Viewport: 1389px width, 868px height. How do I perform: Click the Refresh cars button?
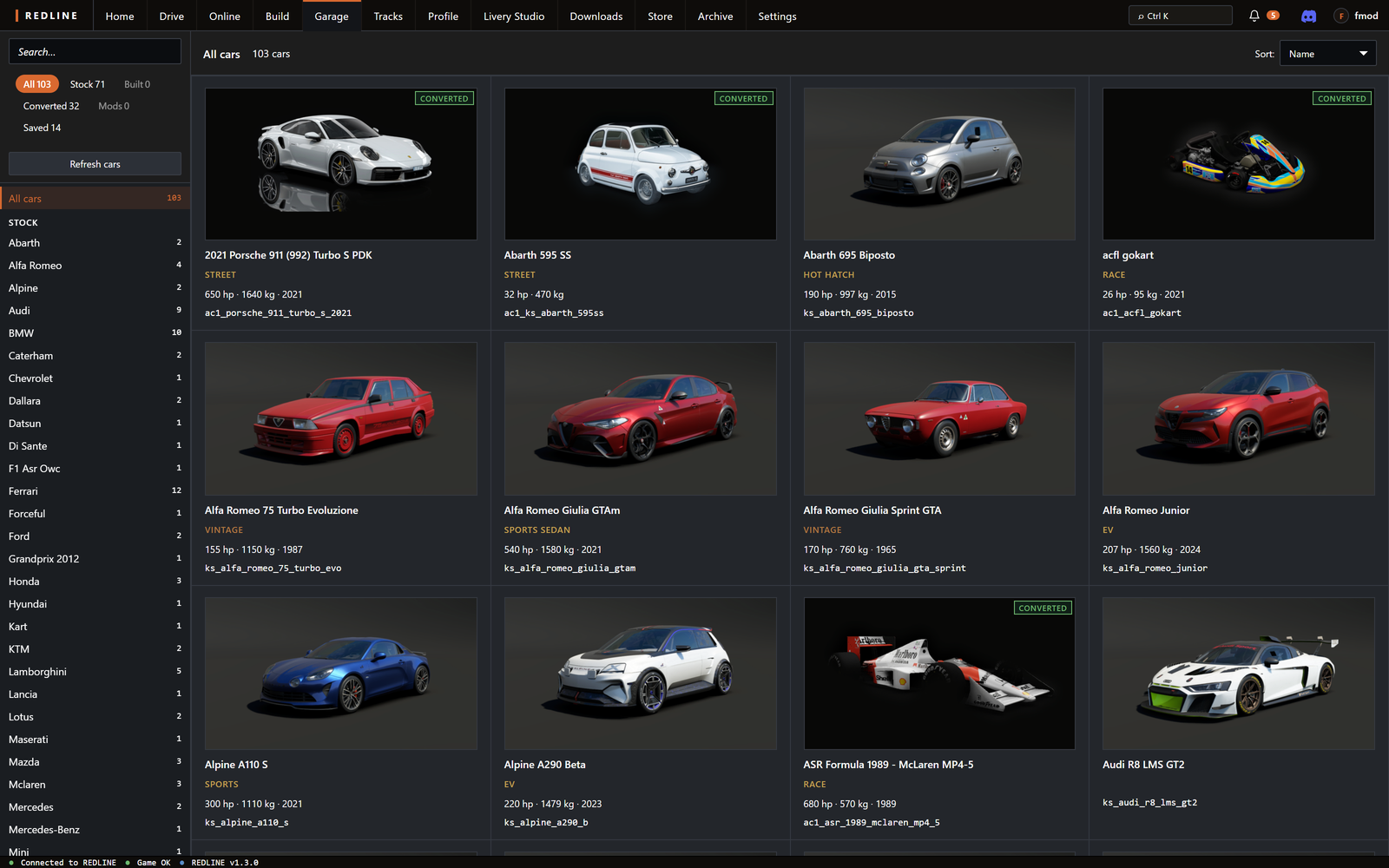(95, 164)
